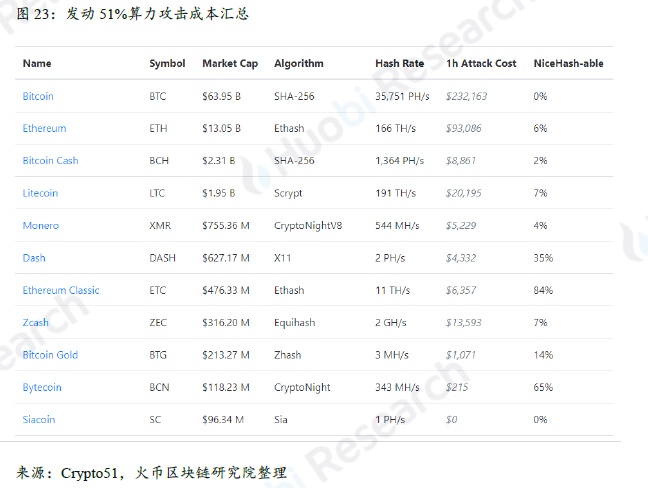Click the 14% NiceHash-able value
This screenshot has width=648, height=488.
tap(543, 355)
